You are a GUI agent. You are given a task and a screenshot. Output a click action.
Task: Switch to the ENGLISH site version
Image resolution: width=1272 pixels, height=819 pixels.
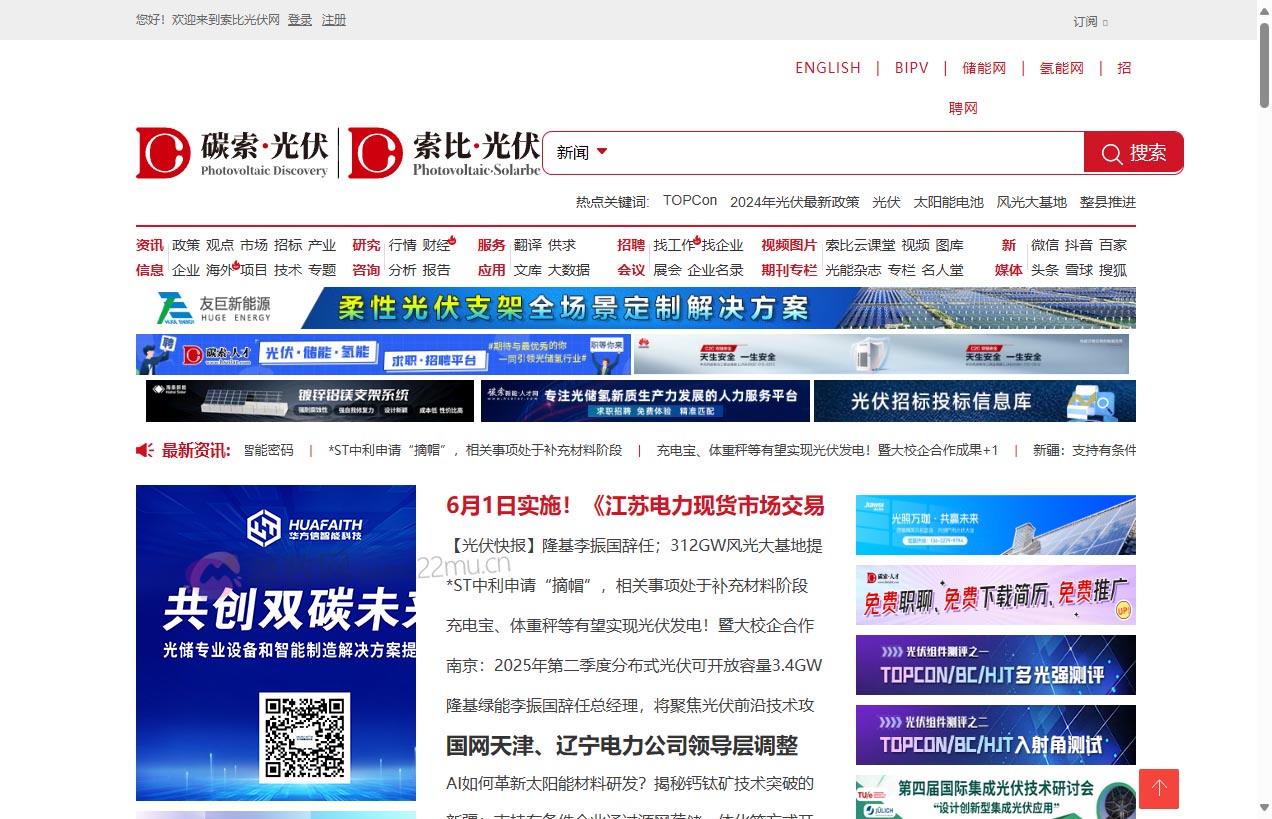pyautogui.click(x=827, y=67)
